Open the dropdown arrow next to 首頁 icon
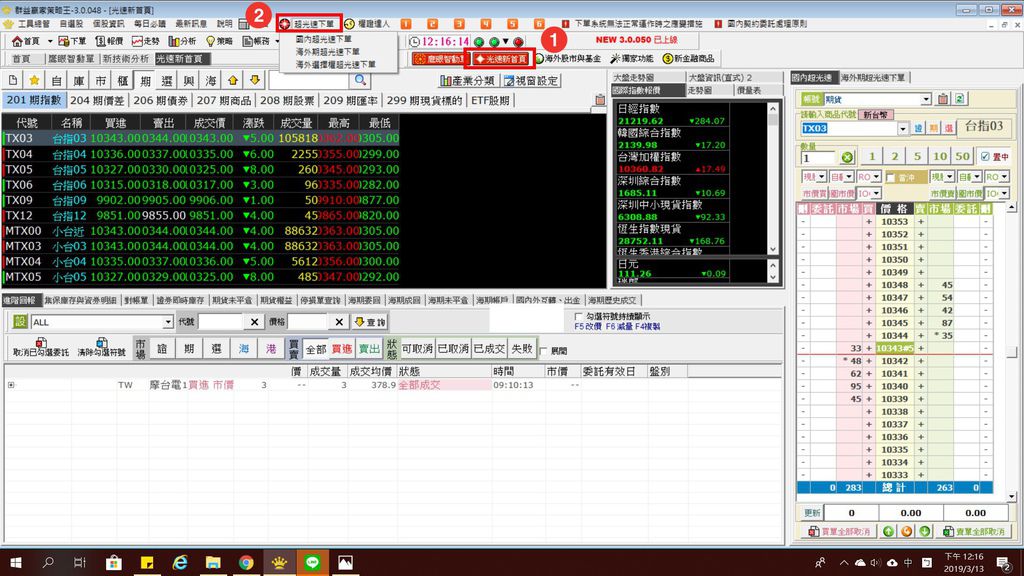 click(x=50, y=41)
